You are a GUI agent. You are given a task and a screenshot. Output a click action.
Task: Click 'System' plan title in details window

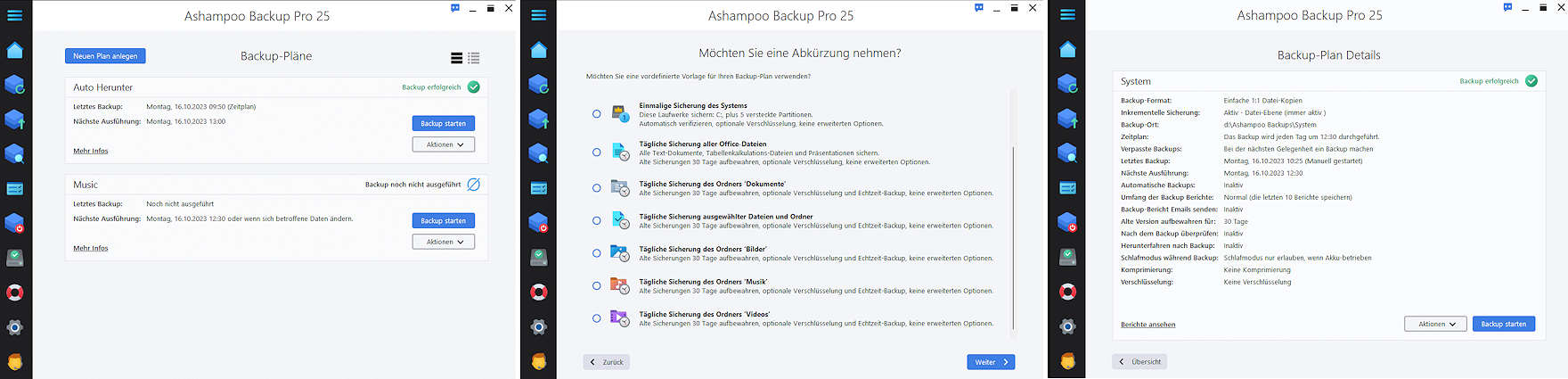click(1136, 81)
